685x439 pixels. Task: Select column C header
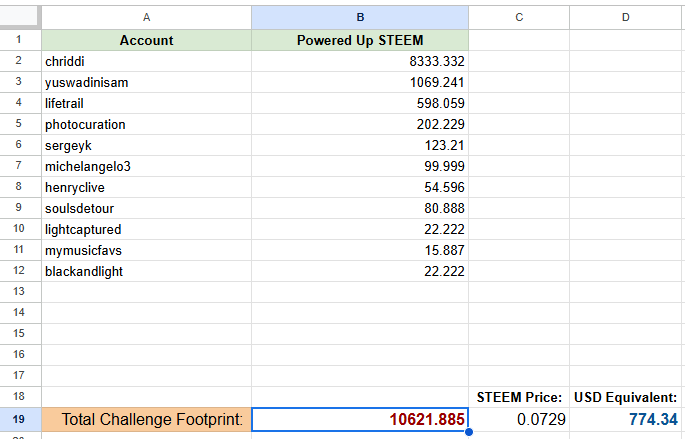(518, 17)
